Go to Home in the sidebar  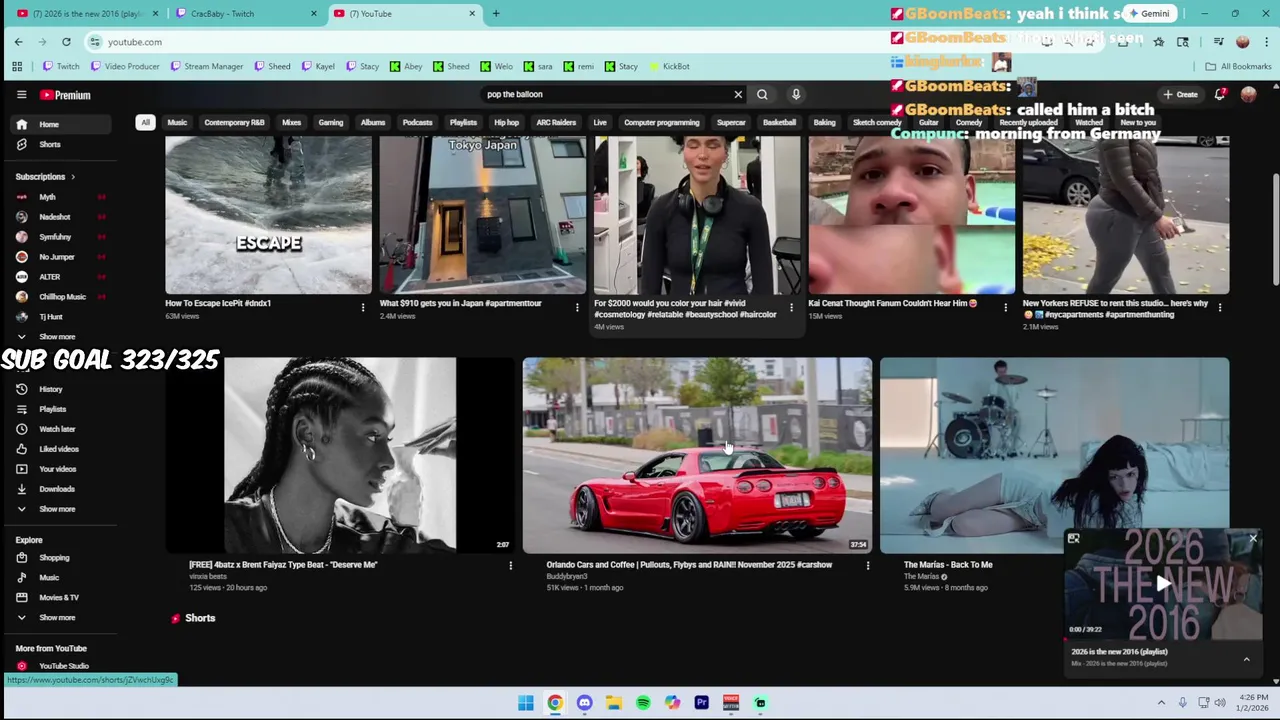(x=60, y=124)
